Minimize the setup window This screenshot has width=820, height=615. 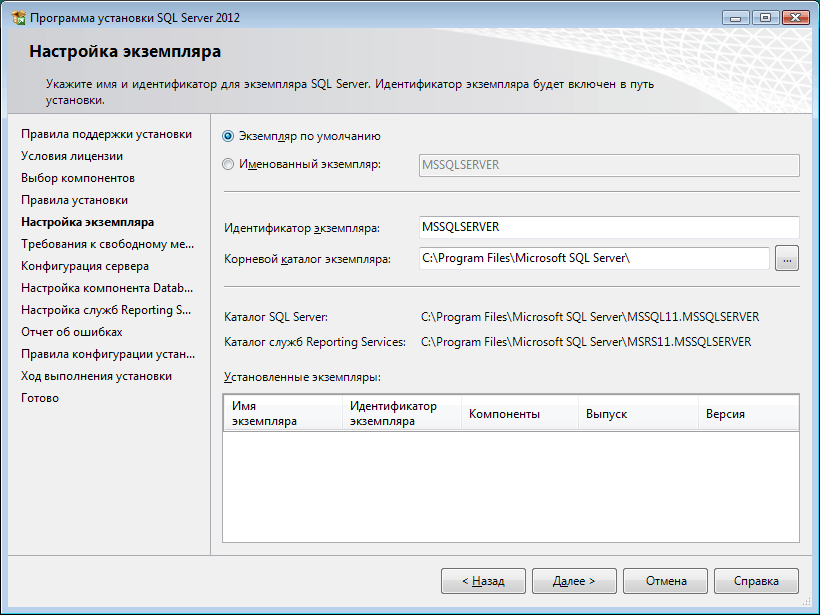click(x=741, y=17)
